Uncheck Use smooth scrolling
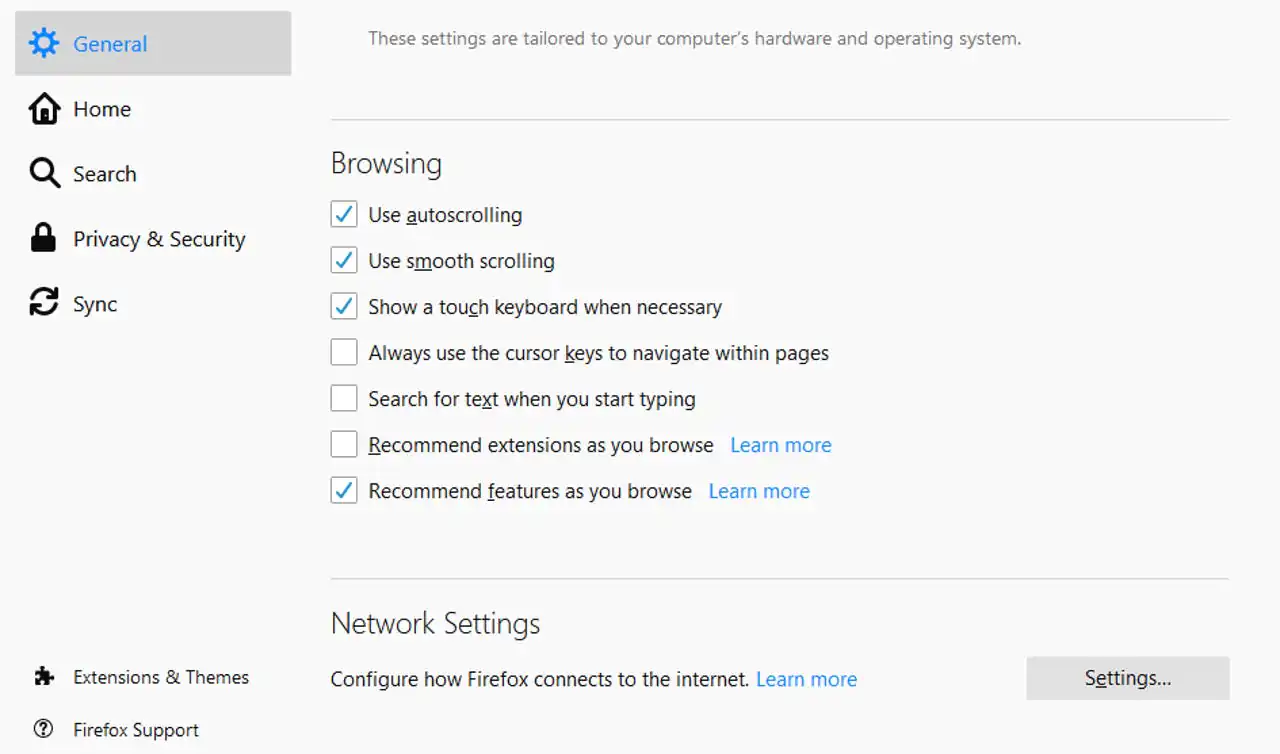This screenshot has width=1280, height=754. 343,260
